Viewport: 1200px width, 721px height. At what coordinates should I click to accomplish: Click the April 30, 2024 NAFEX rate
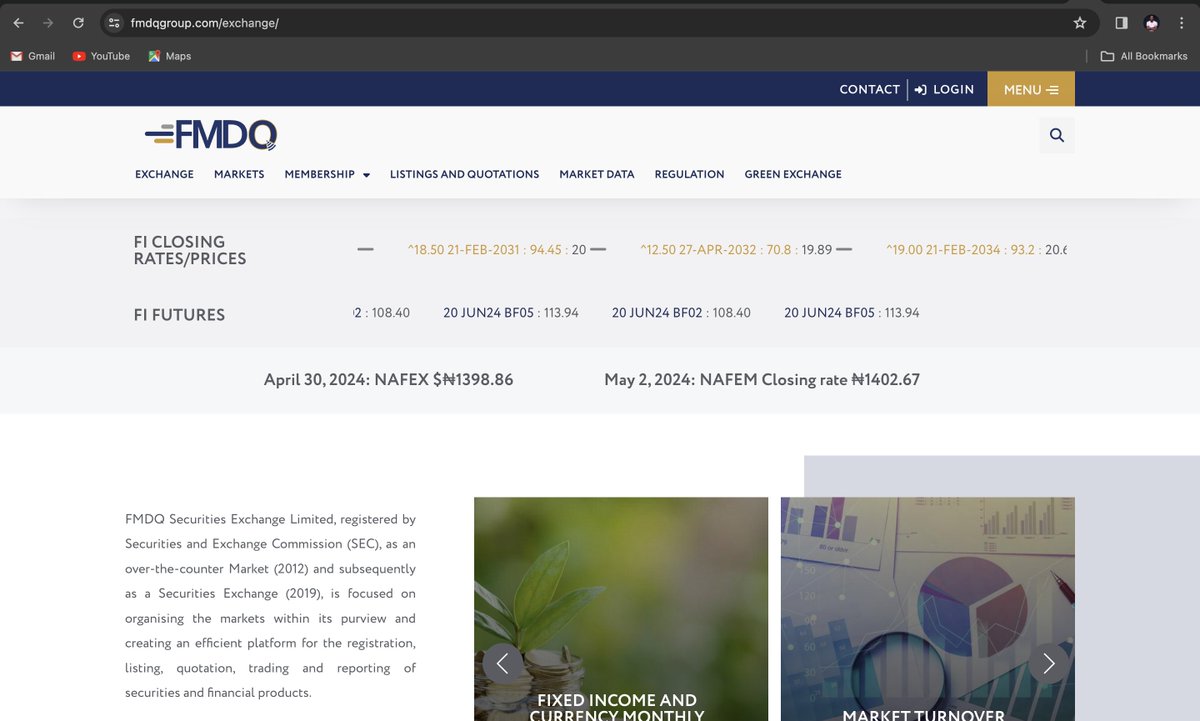click(x=389, y=380)
